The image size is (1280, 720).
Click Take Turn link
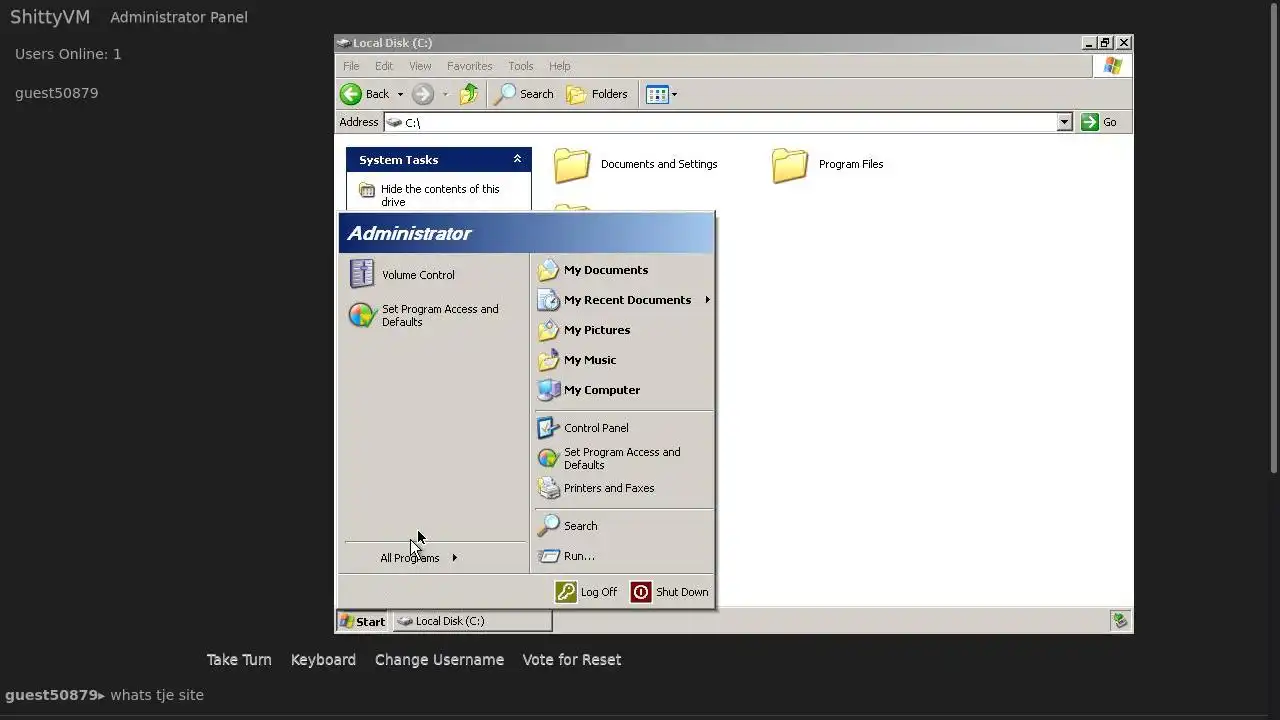[x=239, y=660]
